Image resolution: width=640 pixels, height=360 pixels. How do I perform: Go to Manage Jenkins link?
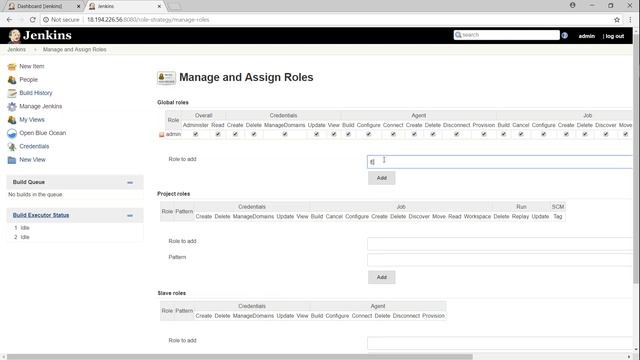point(41,107)
